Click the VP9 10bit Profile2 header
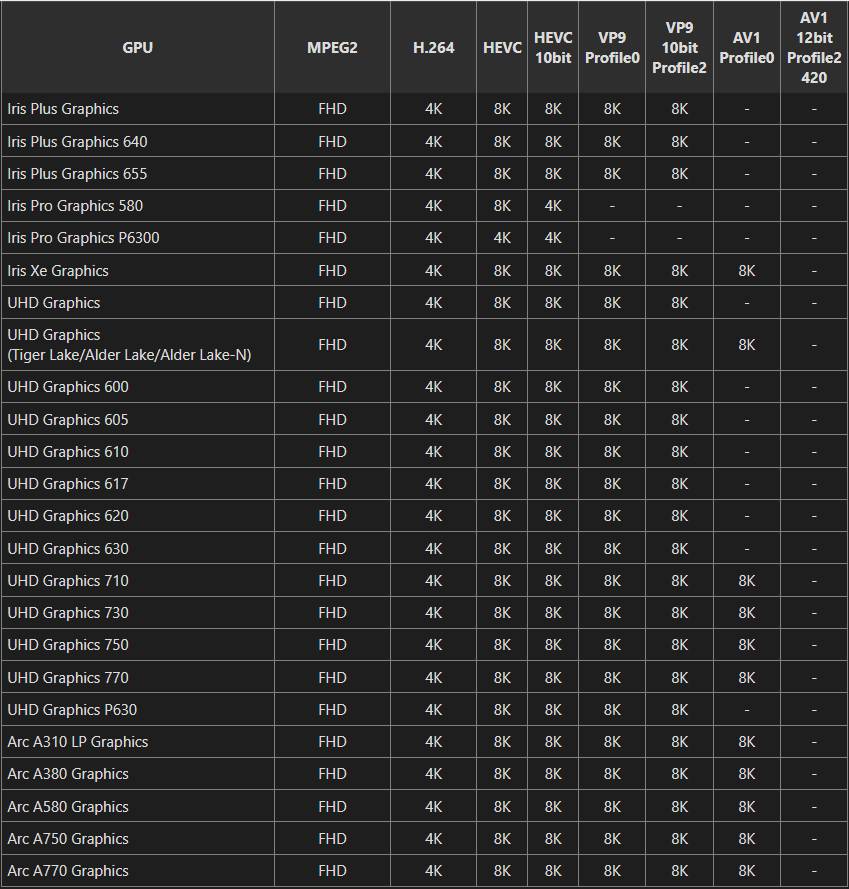The height and width of the screenshot is (889, 849). click(x=679, y=48)
